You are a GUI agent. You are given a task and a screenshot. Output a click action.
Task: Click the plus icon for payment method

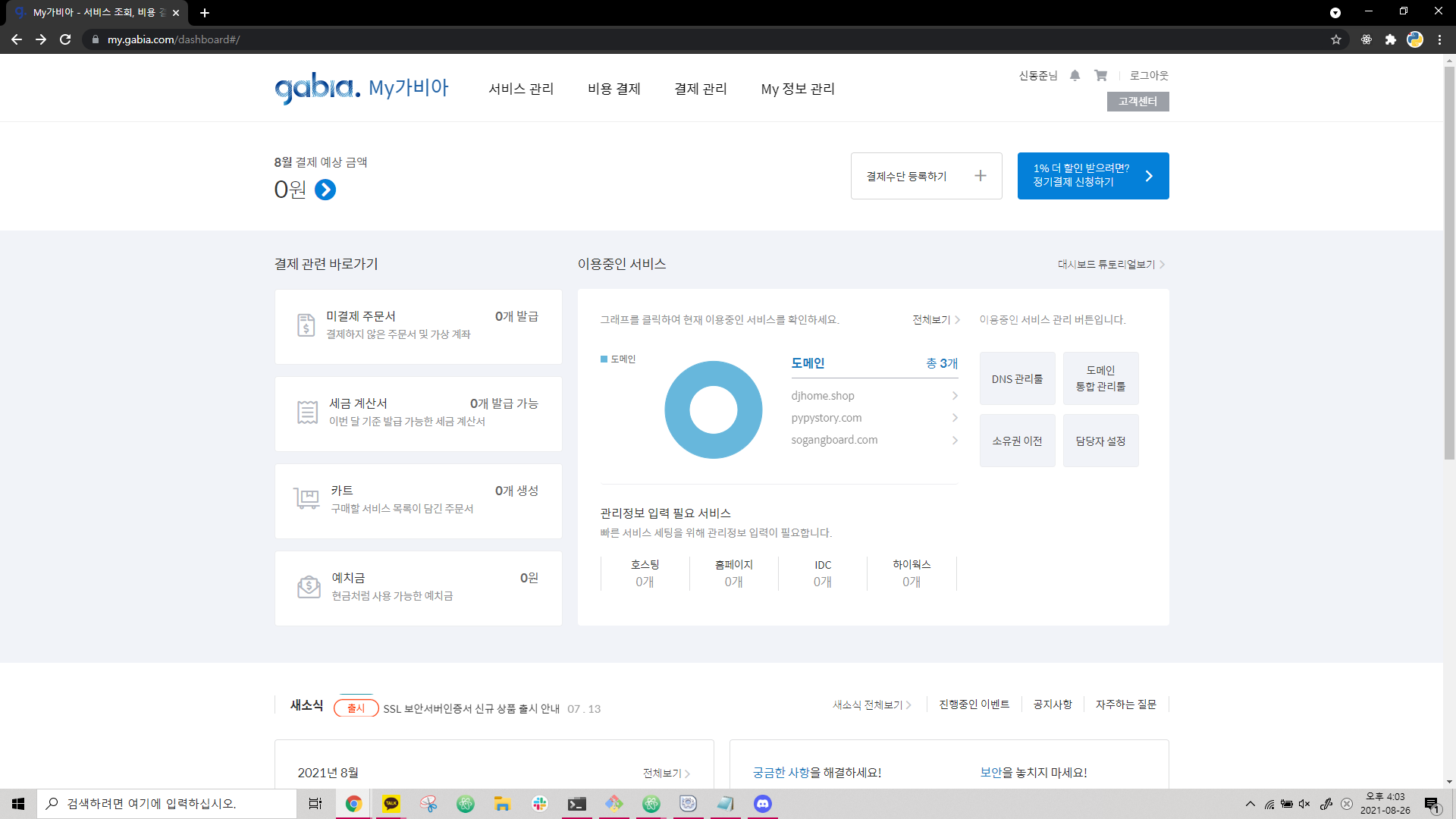coord(980,176)
